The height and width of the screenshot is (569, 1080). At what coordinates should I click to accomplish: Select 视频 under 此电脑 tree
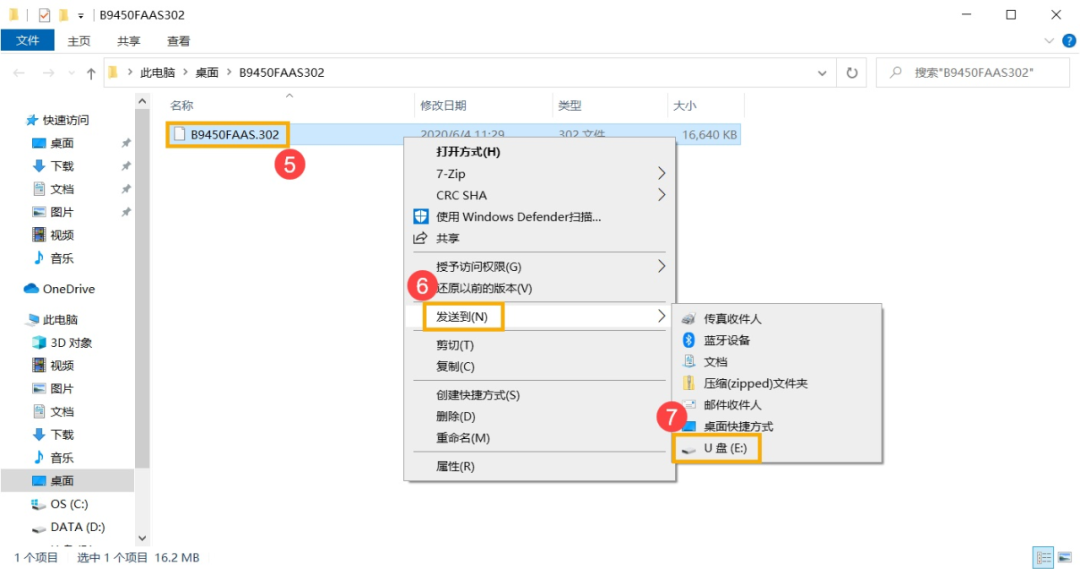(62, 365)
